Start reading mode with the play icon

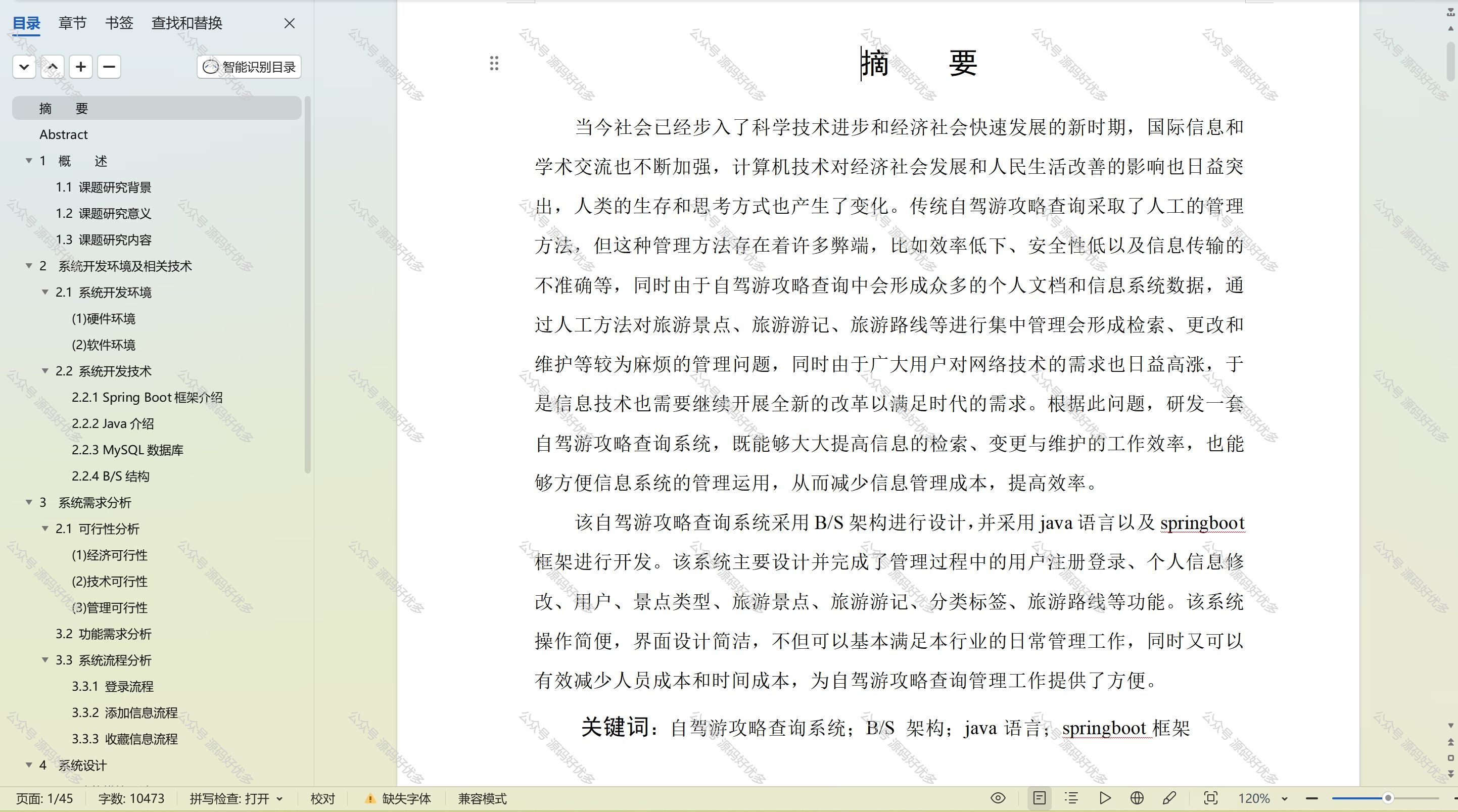[x=1104, y=798]
